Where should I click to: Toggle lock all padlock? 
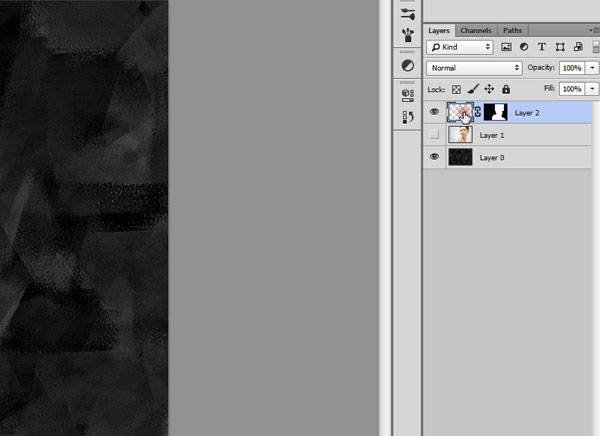pos(505,89)
